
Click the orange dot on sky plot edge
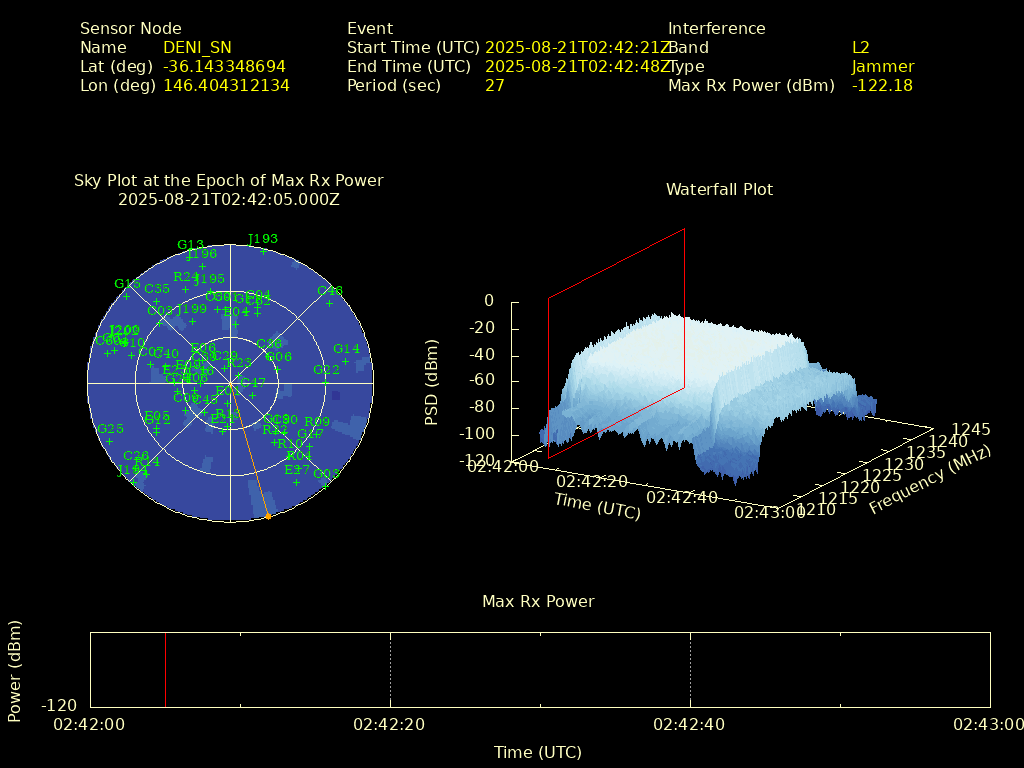click(x=268, y=516)
